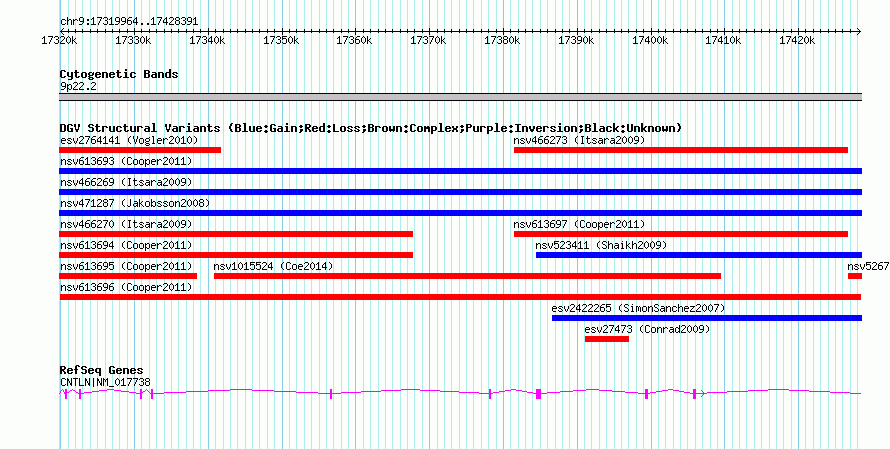Screen dimensions: 890x449
Task: Click the CNTLN|NM_017738 gene label
Action: click(x=105, y=383)
